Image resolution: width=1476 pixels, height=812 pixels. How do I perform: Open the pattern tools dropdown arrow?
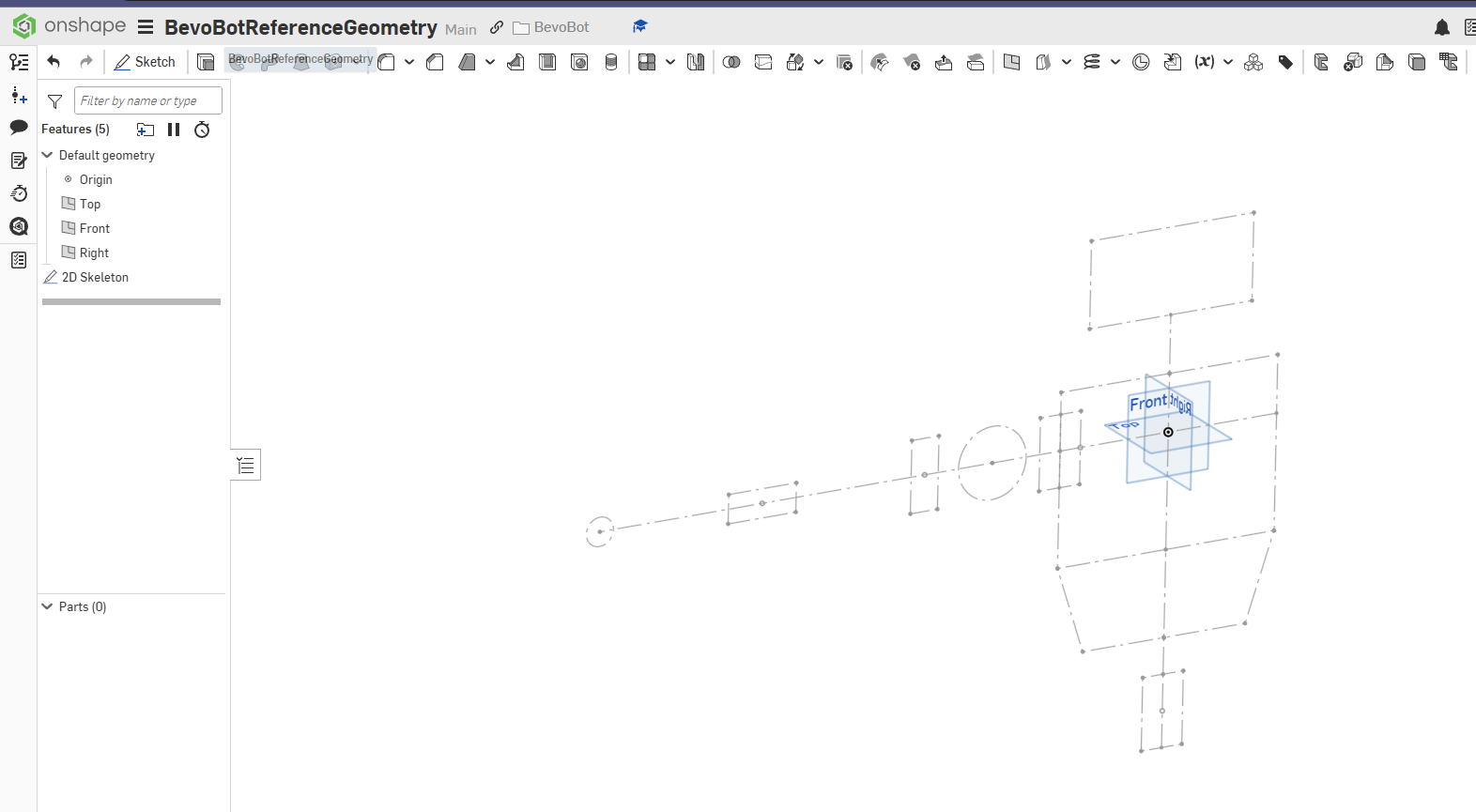pyautogui.click(x=670, y=62)
